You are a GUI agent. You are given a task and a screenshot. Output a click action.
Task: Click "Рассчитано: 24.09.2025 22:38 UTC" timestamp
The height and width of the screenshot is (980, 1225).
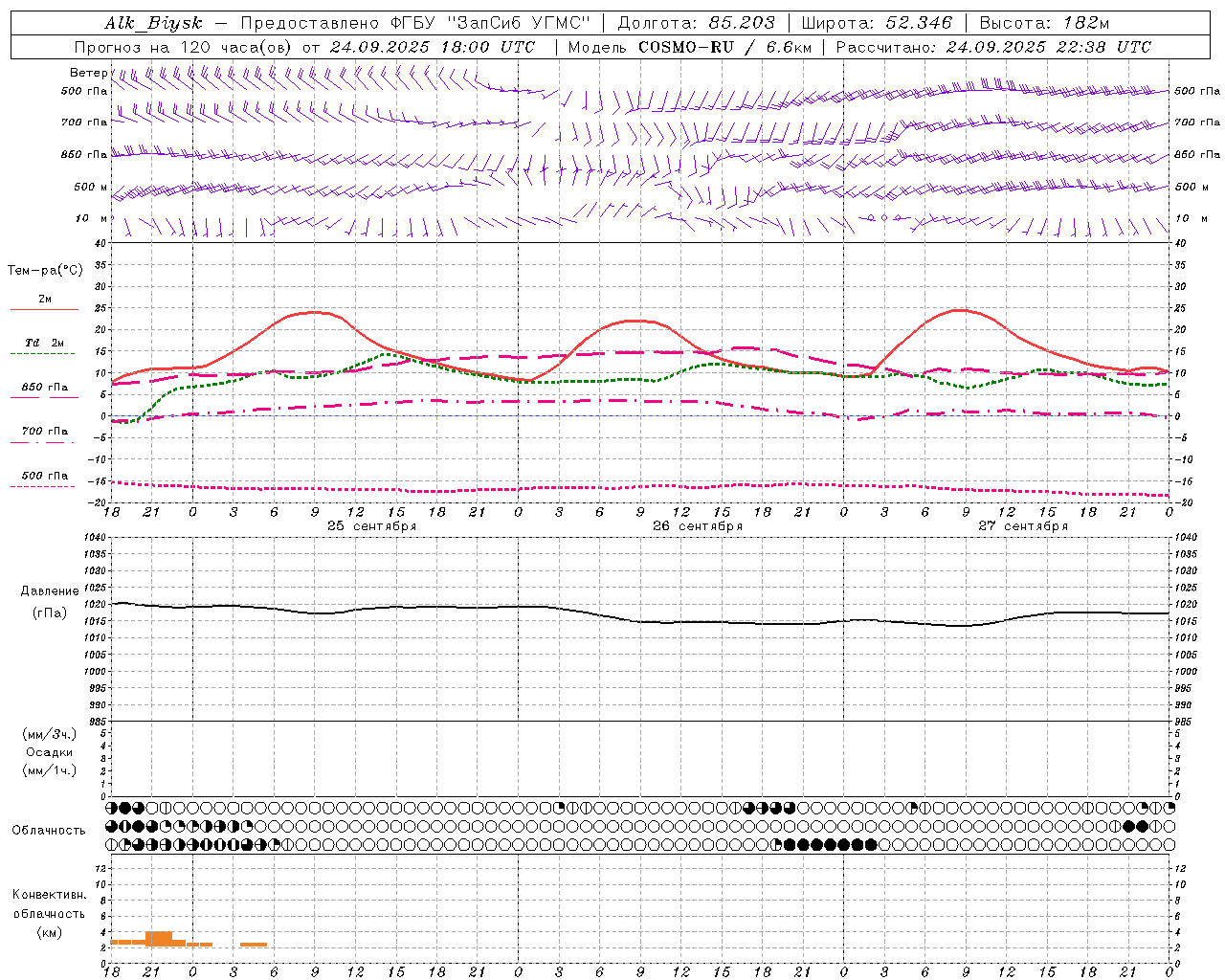pos(993,47)
